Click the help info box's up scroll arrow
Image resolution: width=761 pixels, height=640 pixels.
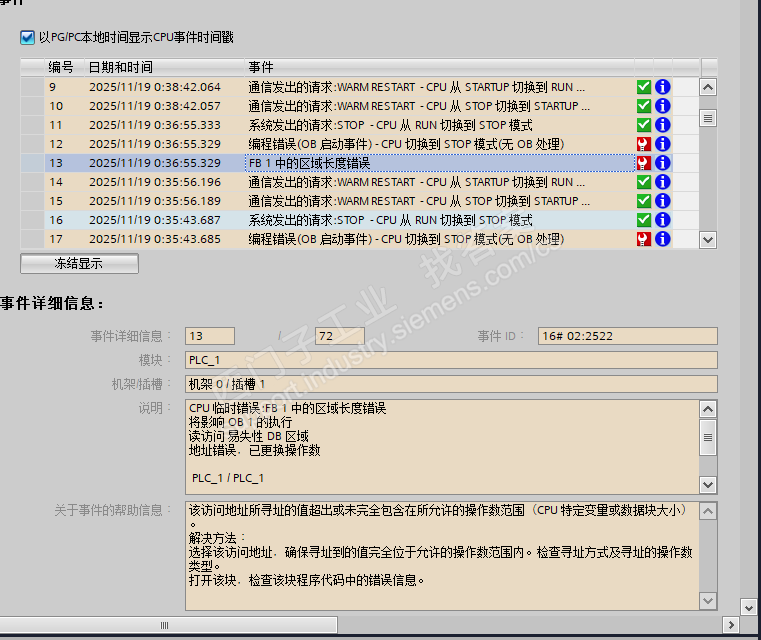[708, 511]
